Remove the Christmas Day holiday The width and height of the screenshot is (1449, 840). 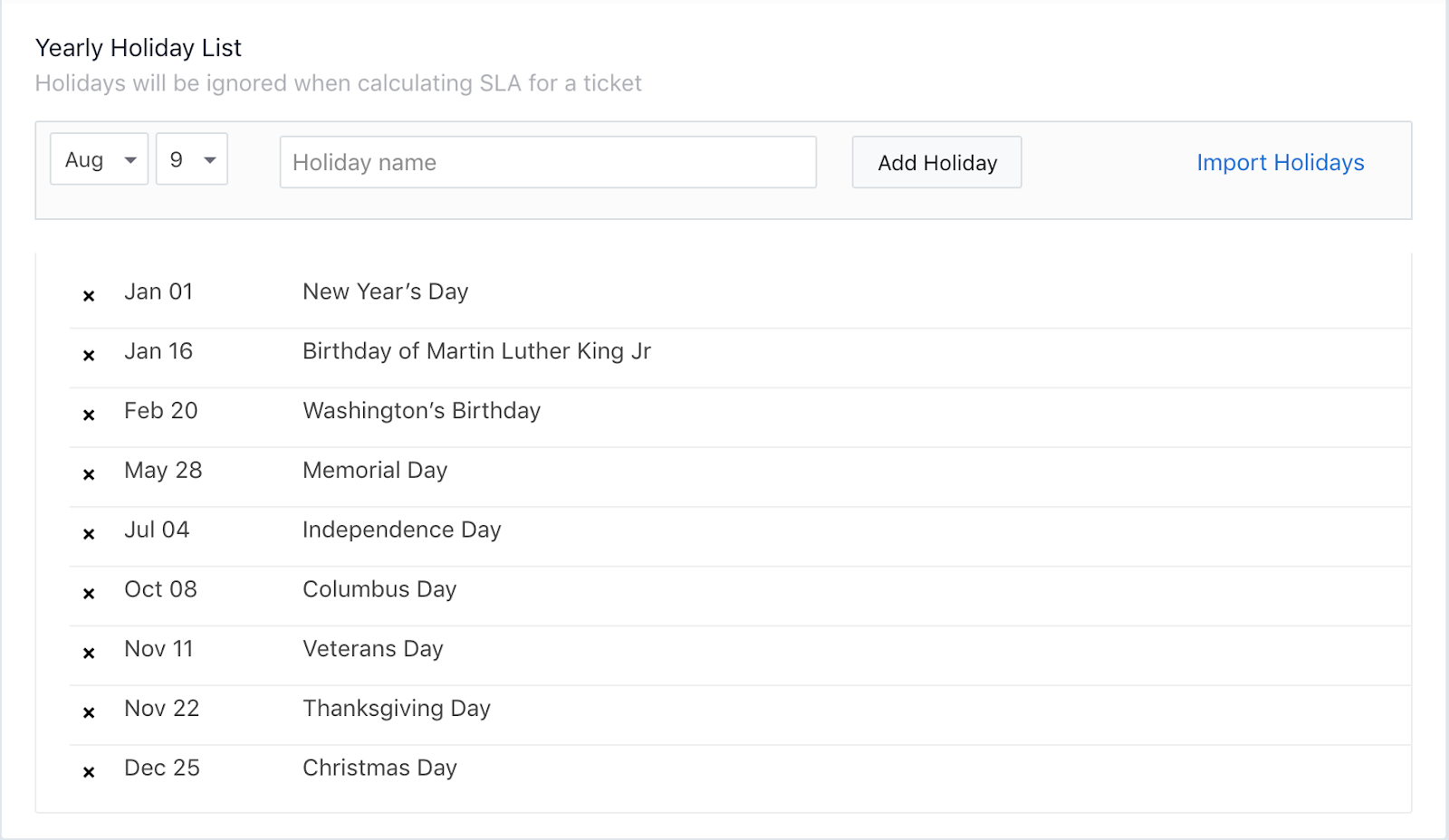[89, 772]
